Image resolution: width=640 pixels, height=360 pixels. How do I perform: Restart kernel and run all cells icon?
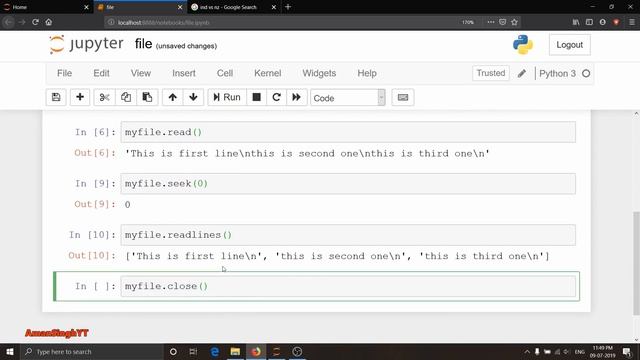pos(296,97)
